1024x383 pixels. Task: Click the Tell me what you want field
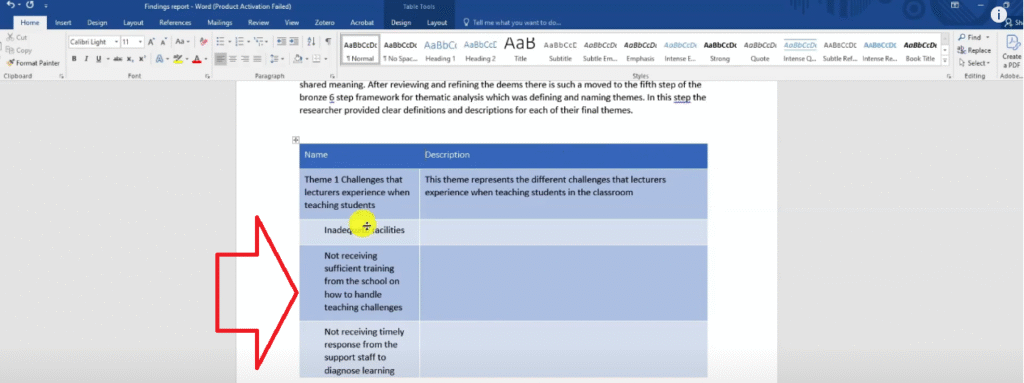[x=513, y=22]
